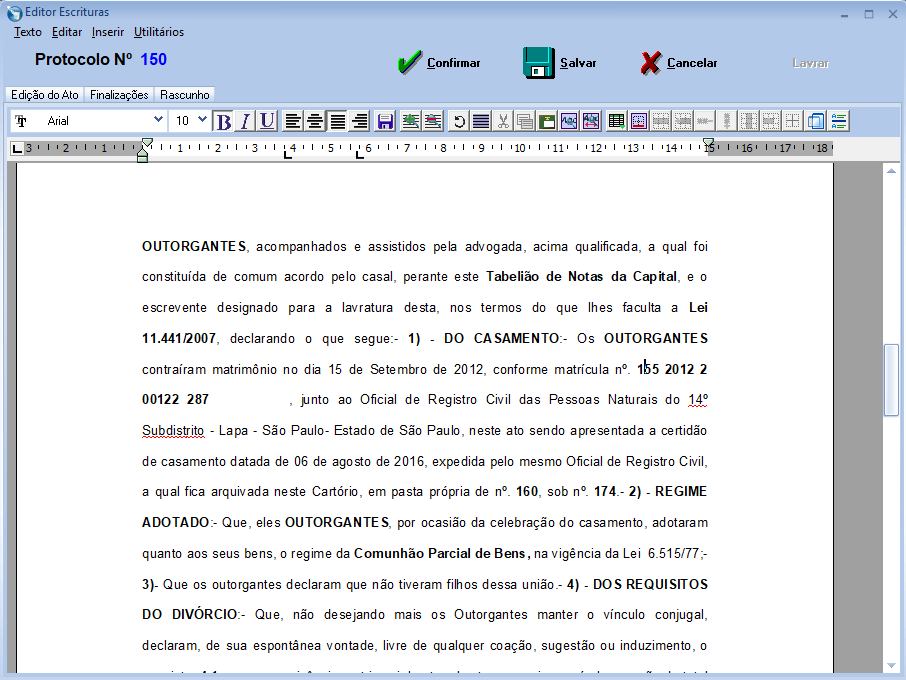Click the bold text 'Comunhão Parcial de Bens'
This screenshot has width=906, height=680.
click(x=440, y=553)
